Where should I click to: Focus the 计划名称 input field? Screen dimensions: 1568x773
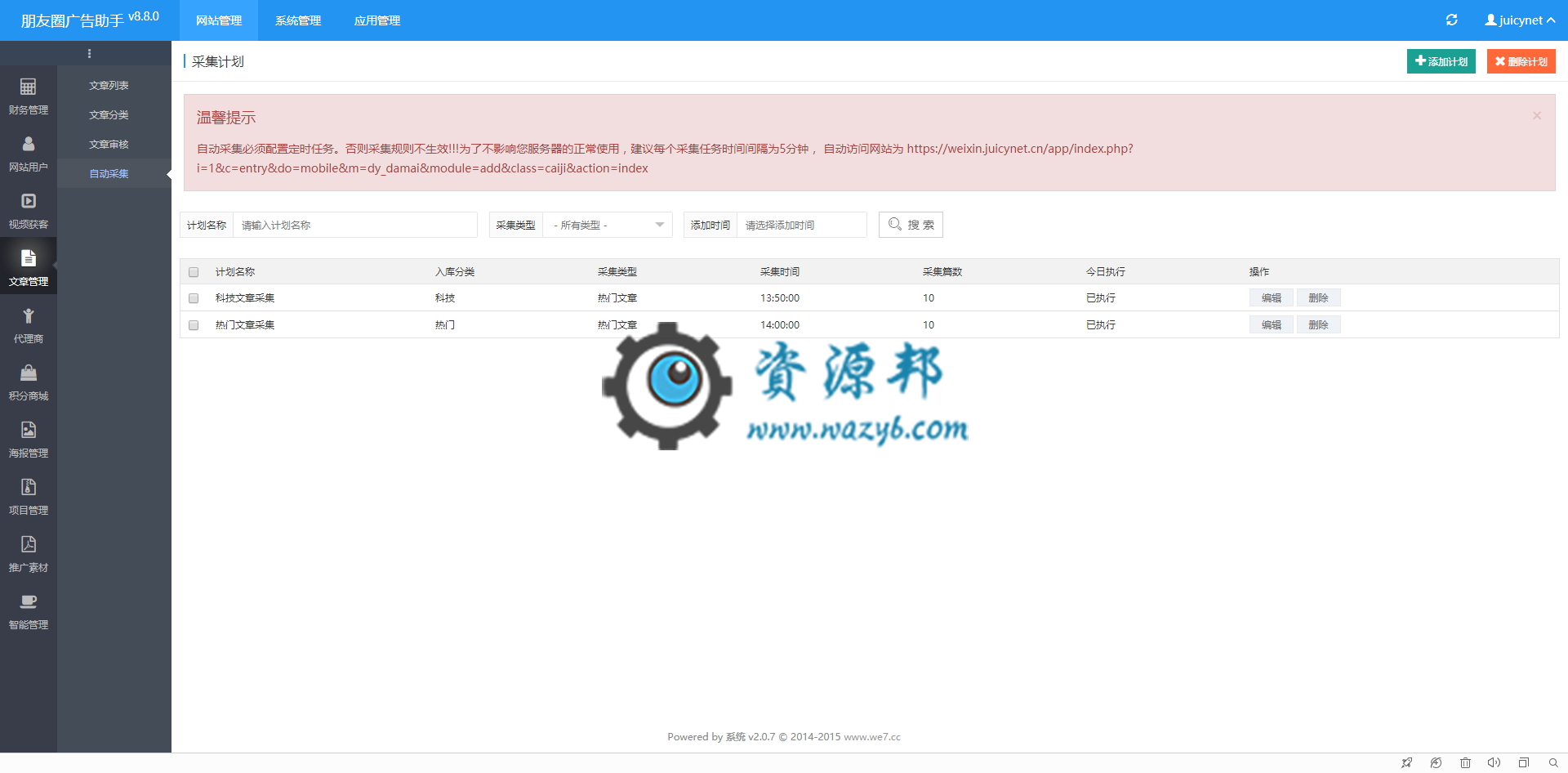pyautogui.click(x=355, y=225)
